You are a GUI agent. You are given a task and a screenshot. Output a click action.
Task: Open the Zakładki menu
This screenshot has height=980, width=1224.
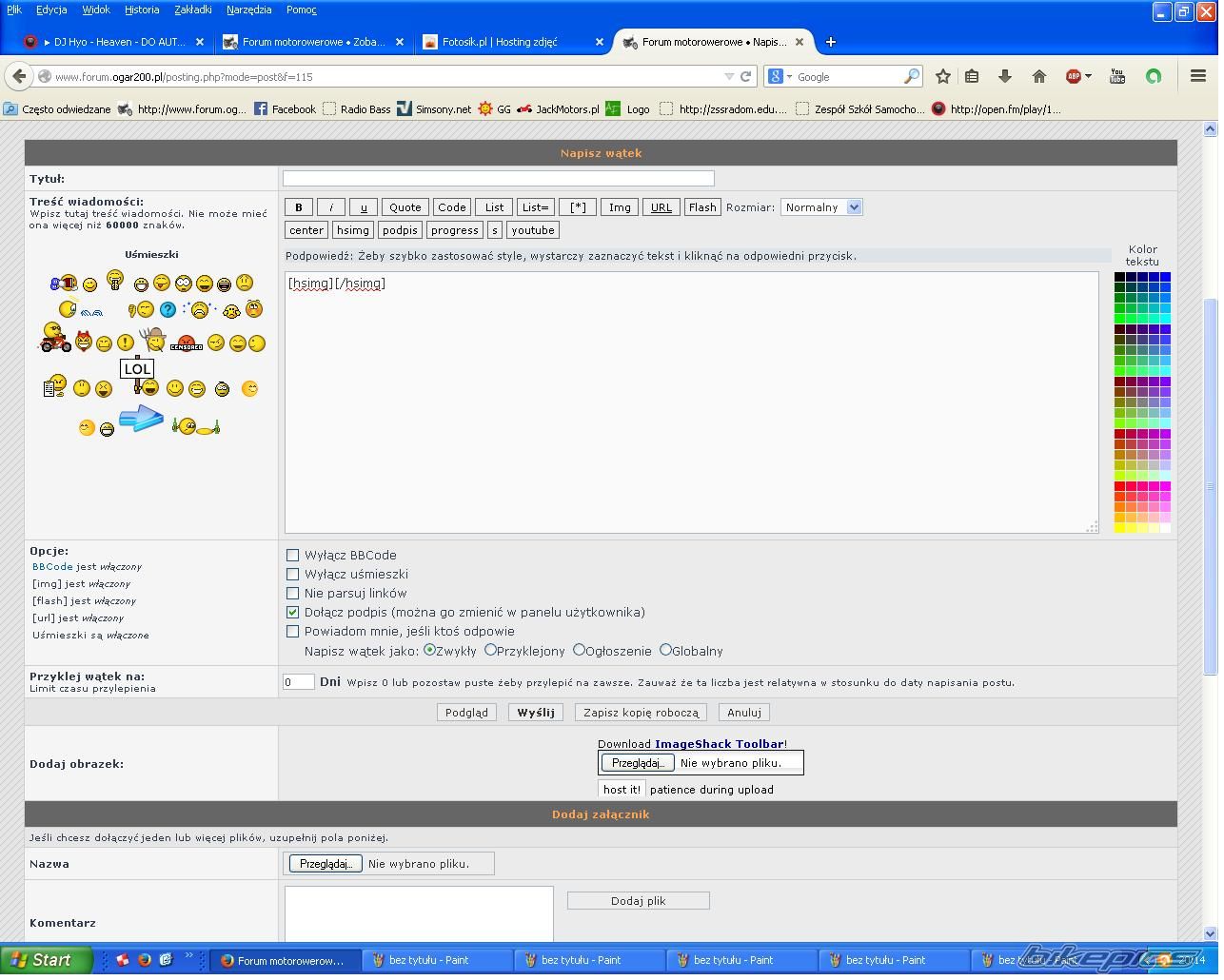[193, 10]
